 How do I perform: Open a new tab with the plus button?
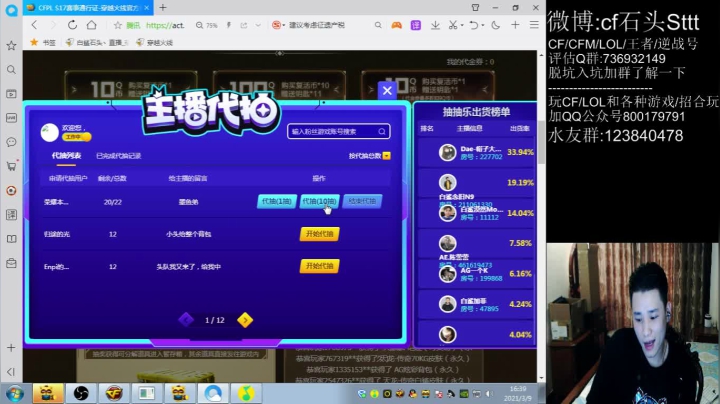(163, 7)
